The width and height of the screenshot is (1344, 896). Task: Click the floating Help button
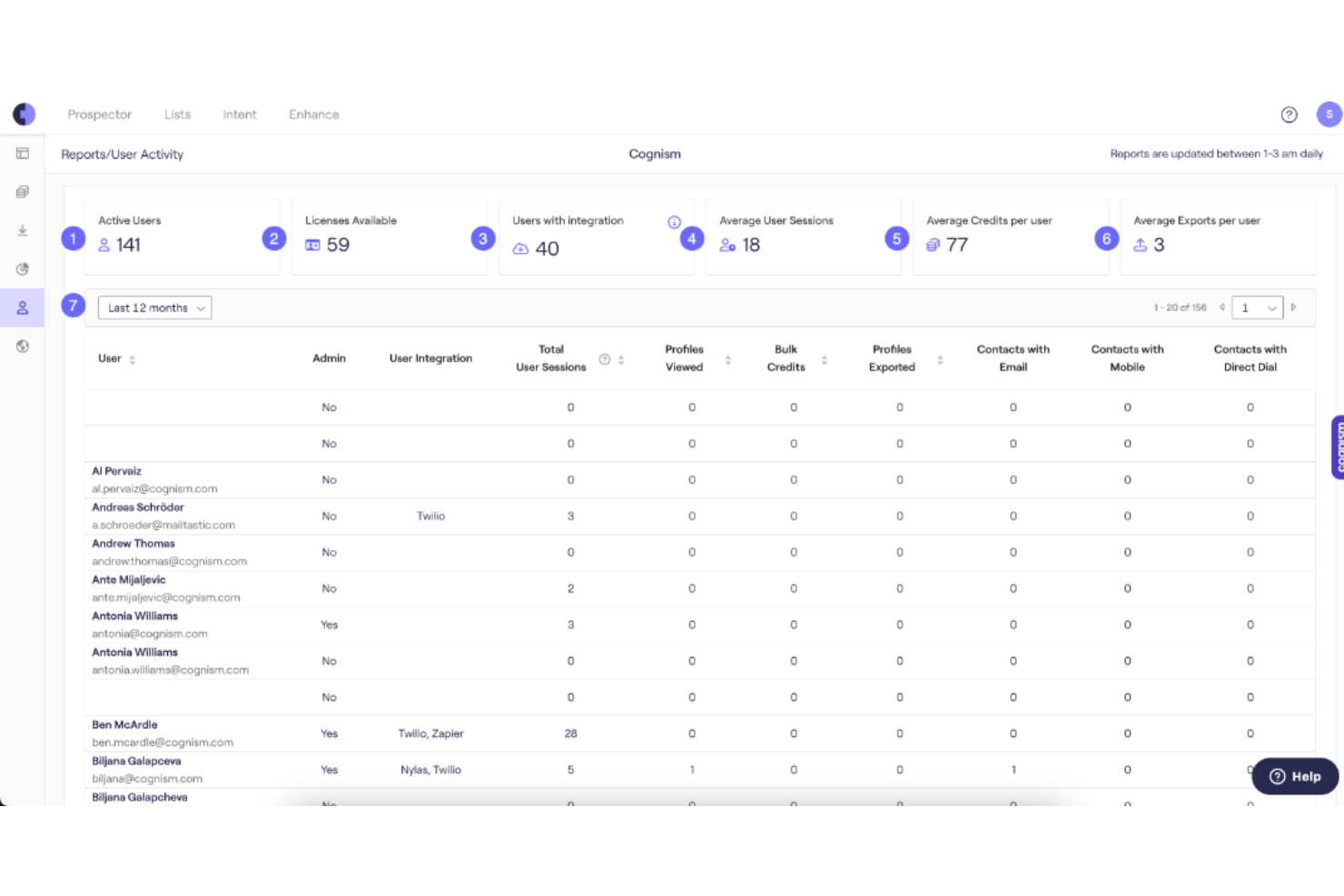pos(1294,776)
